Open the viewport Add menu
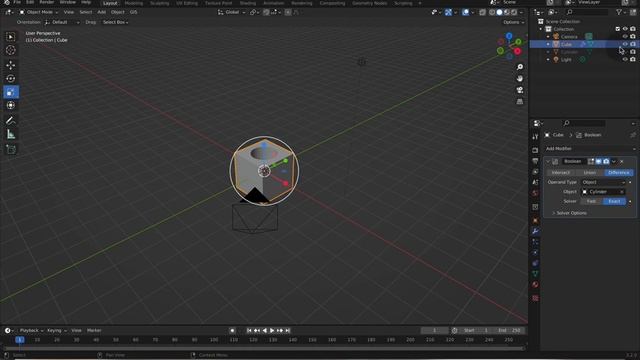This screenshot has width=640, height=360. coord(101,12)
